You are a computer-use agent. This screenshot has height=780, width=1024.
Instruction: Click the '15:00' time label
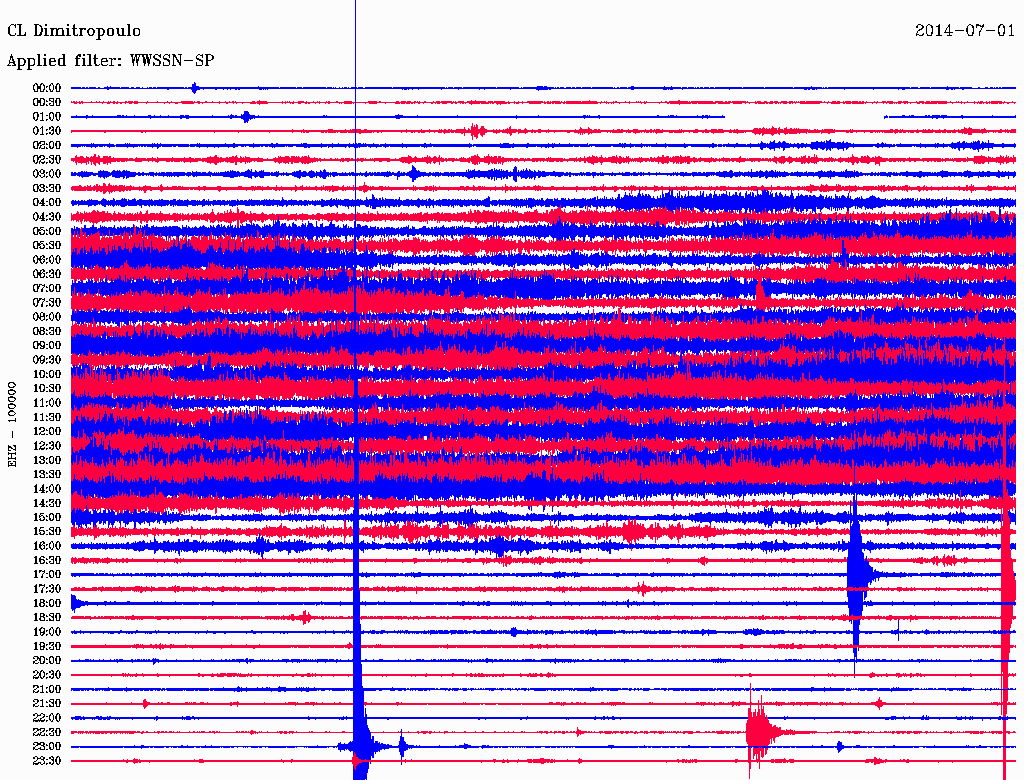[47, 517]
